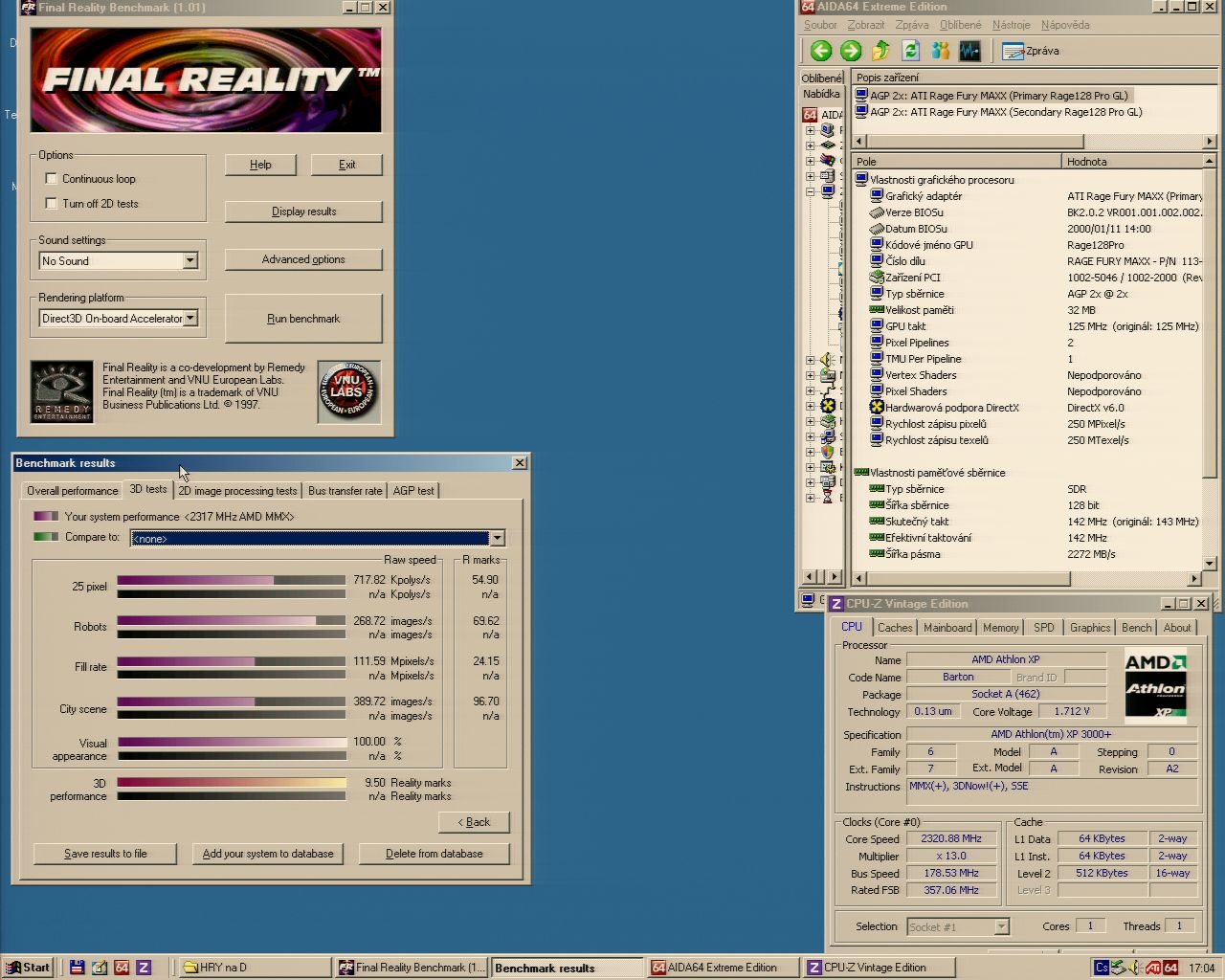Viewport: 1225px width, 980px height.
Task: Click the hourglass benchmark tree icon
Action: (x=828, y=498)
